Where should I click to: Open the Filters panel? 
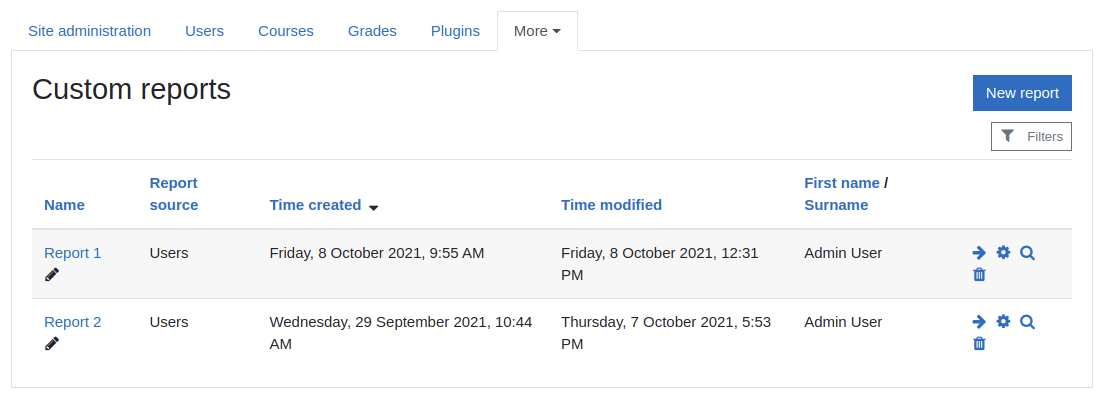pos(1031,136)
